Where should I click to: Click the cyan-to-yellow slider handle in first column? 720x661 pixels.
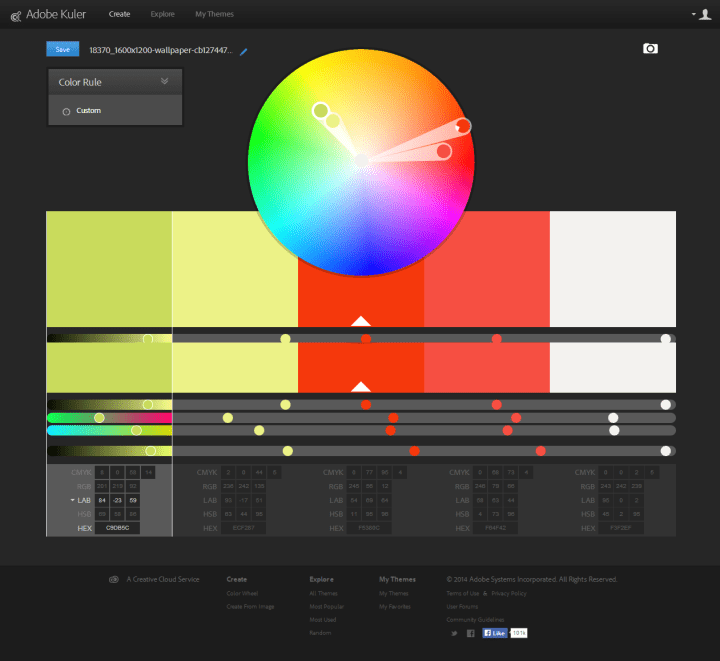(136, 431)
